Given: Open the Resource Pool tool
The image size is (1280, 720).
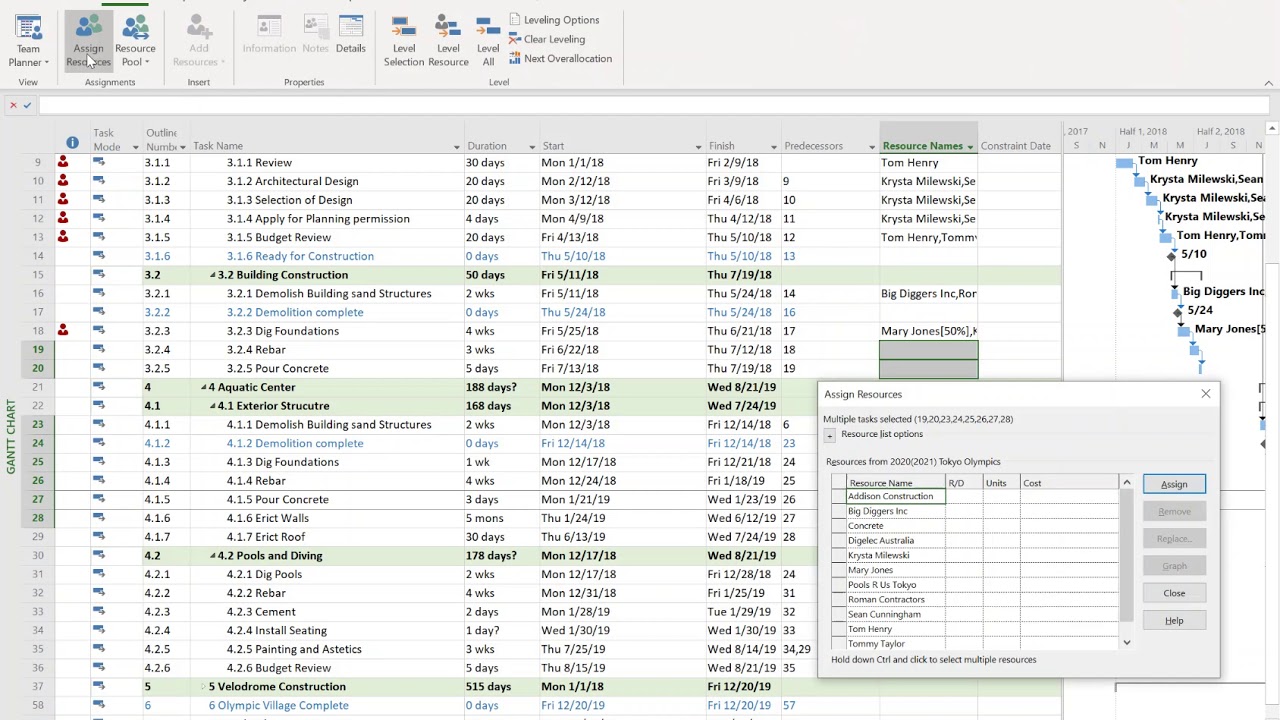Looking at the screenshot, I should click(x=135, y=40).
